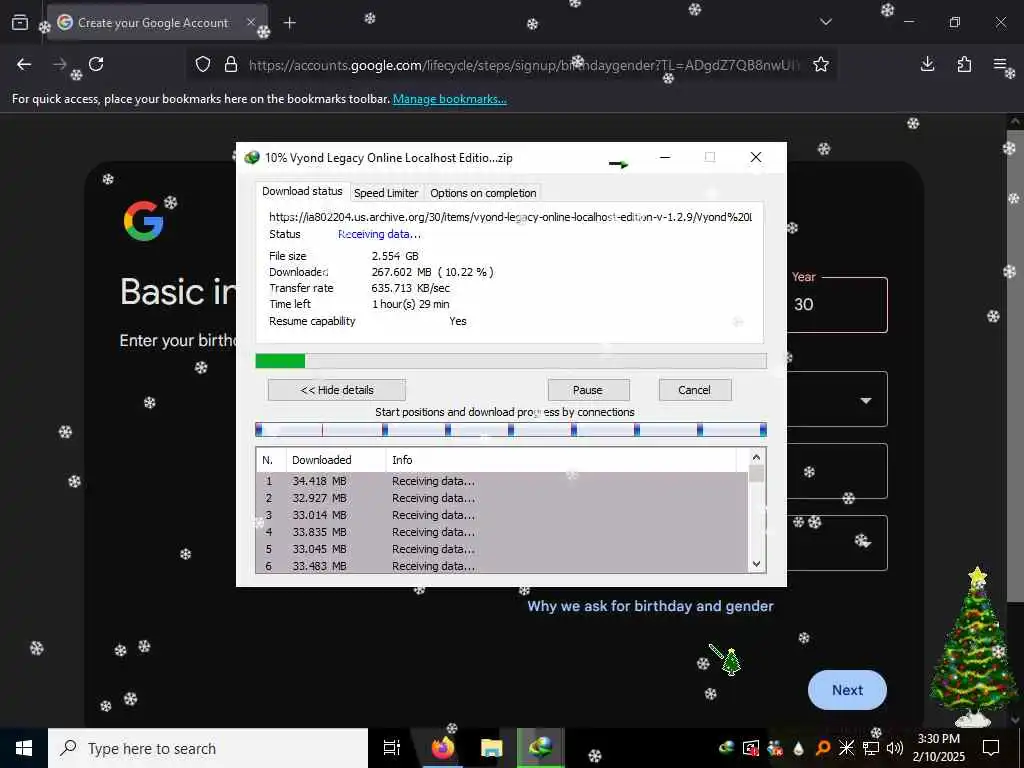The width and height of the screenshot is (1024, 768).
Task: Open the Manage bookmarks link
Action: click(449, 99)
